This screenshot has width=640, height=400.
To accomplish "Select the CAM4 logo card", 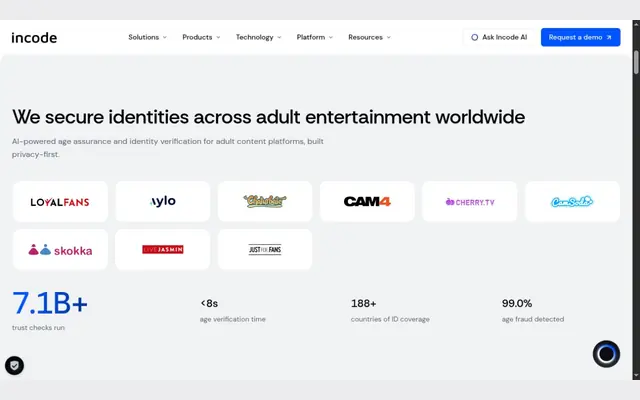I will (367, 202).
